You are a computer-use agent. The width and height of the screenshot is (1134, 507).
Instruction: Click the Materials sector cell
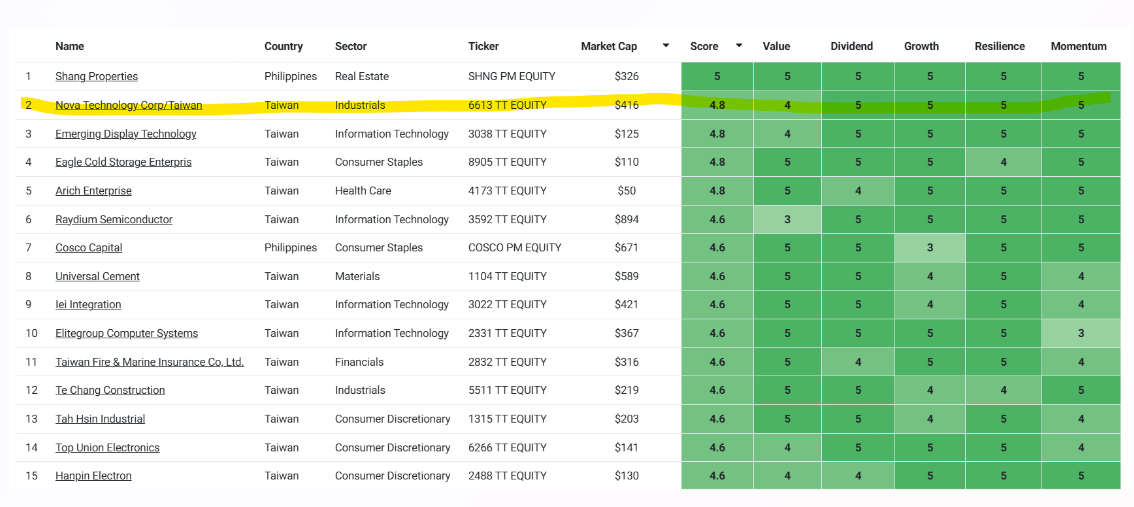pos(357,276)
